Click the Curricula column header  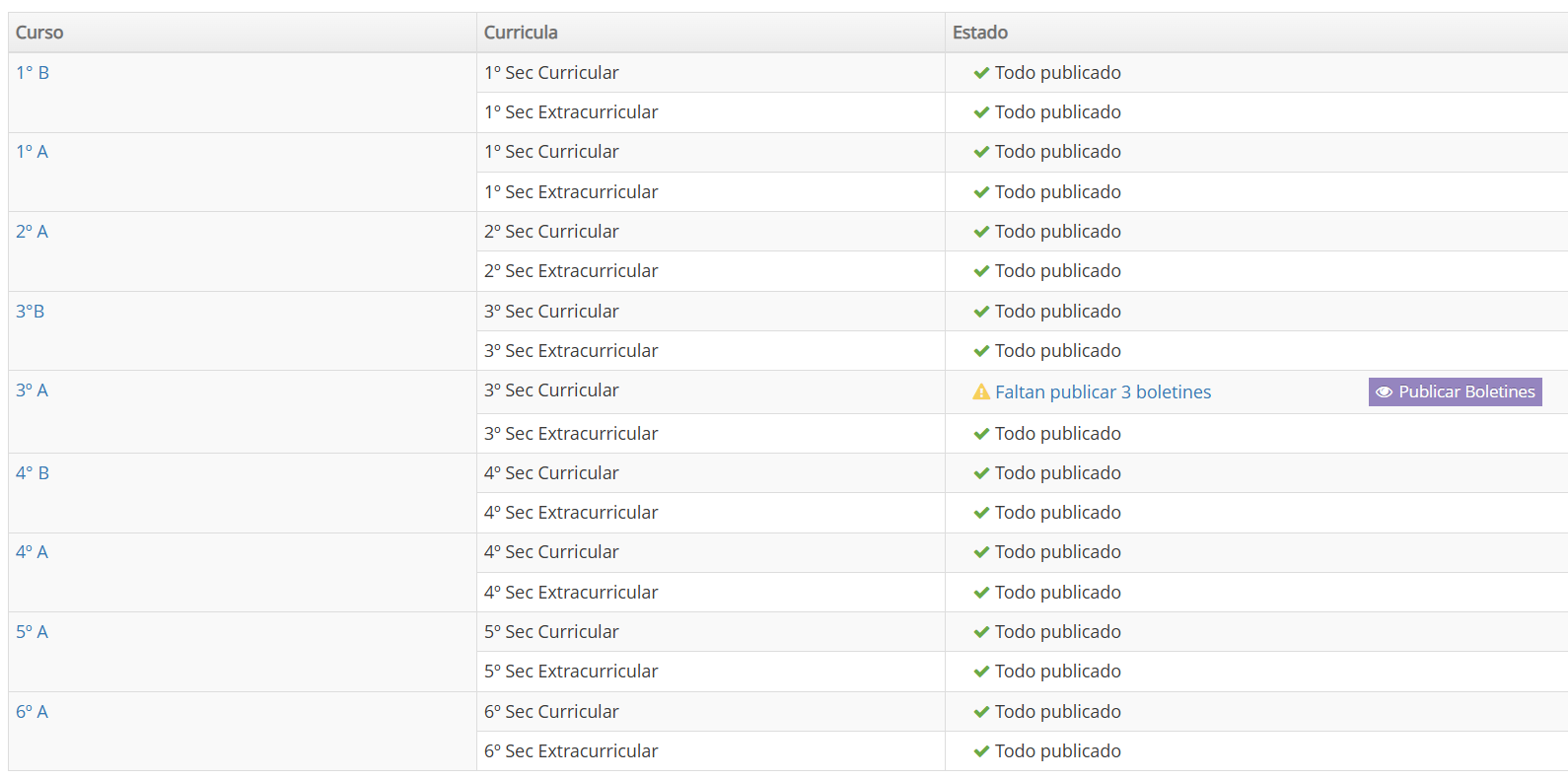click(521, 33)
